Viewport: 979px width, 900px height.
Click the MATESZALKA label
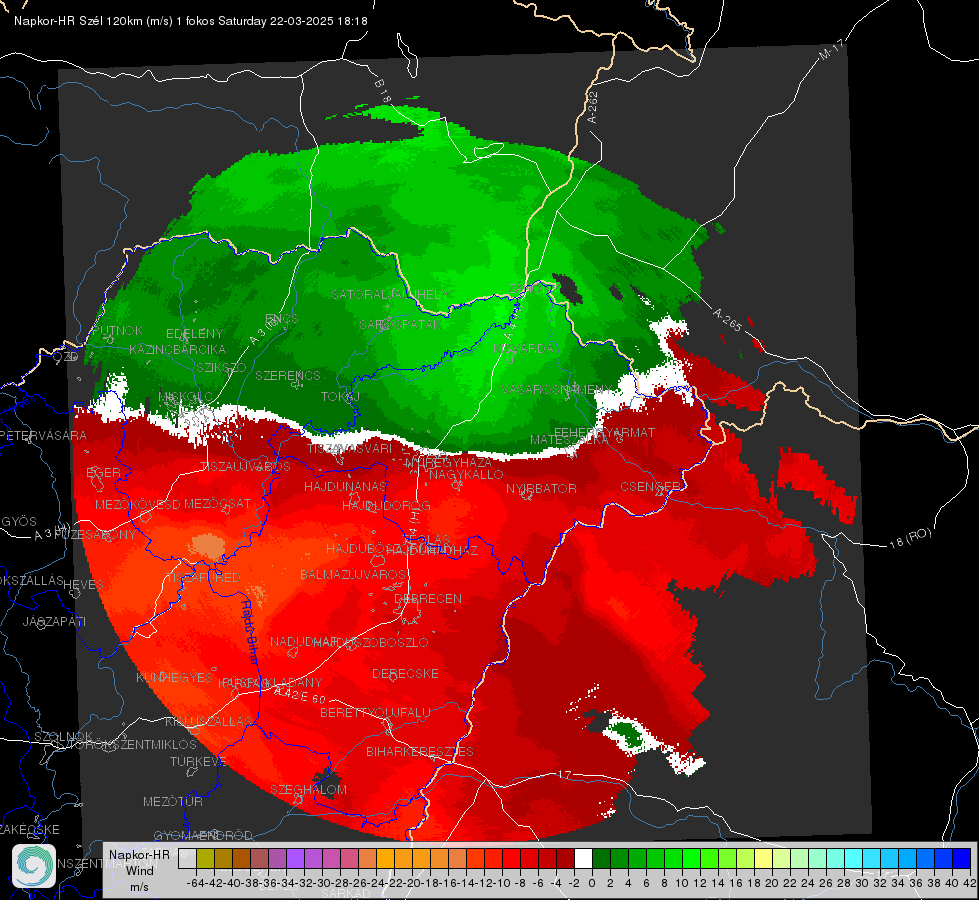pos(569,440)
